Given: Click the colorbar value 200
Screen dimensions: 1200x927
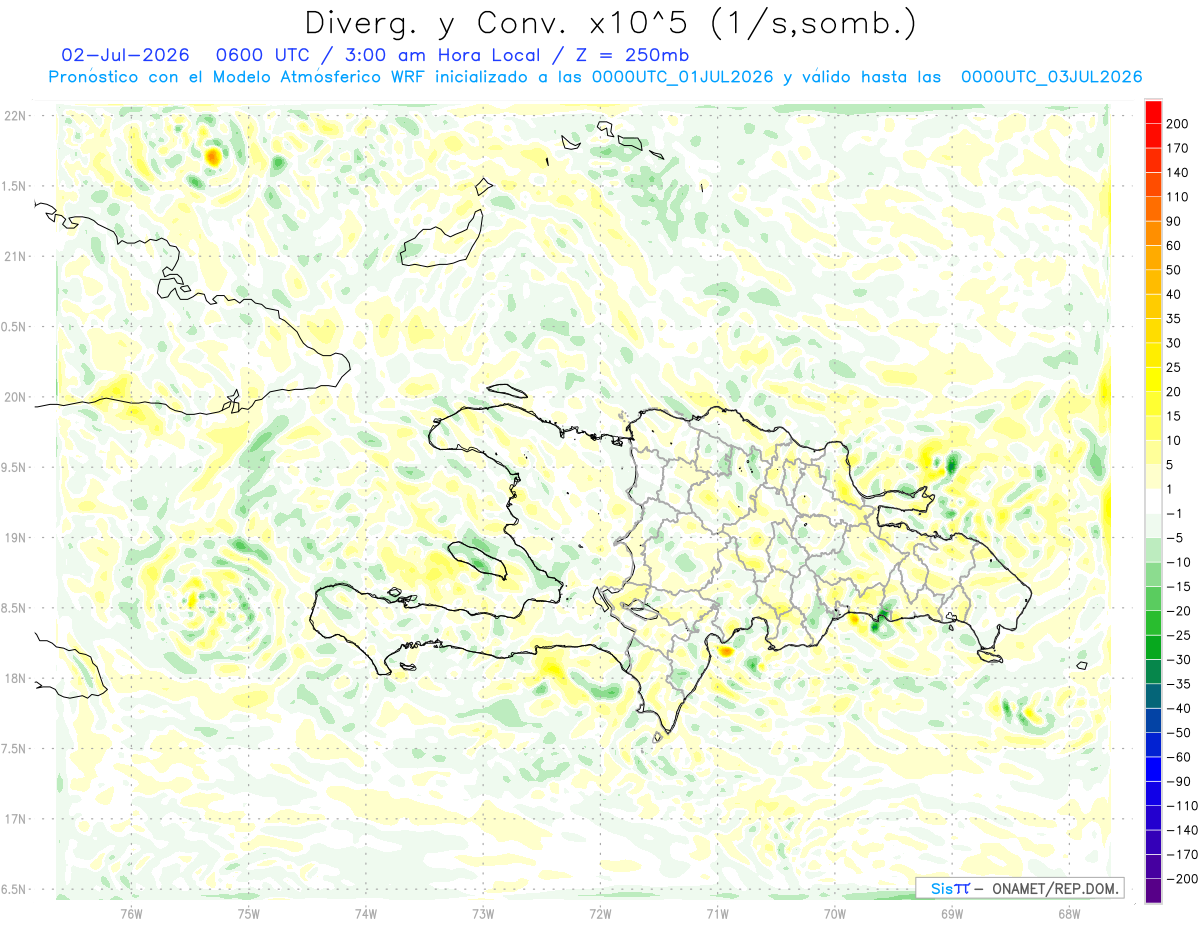Looking at the screenshot, I should pos(1179,123).
